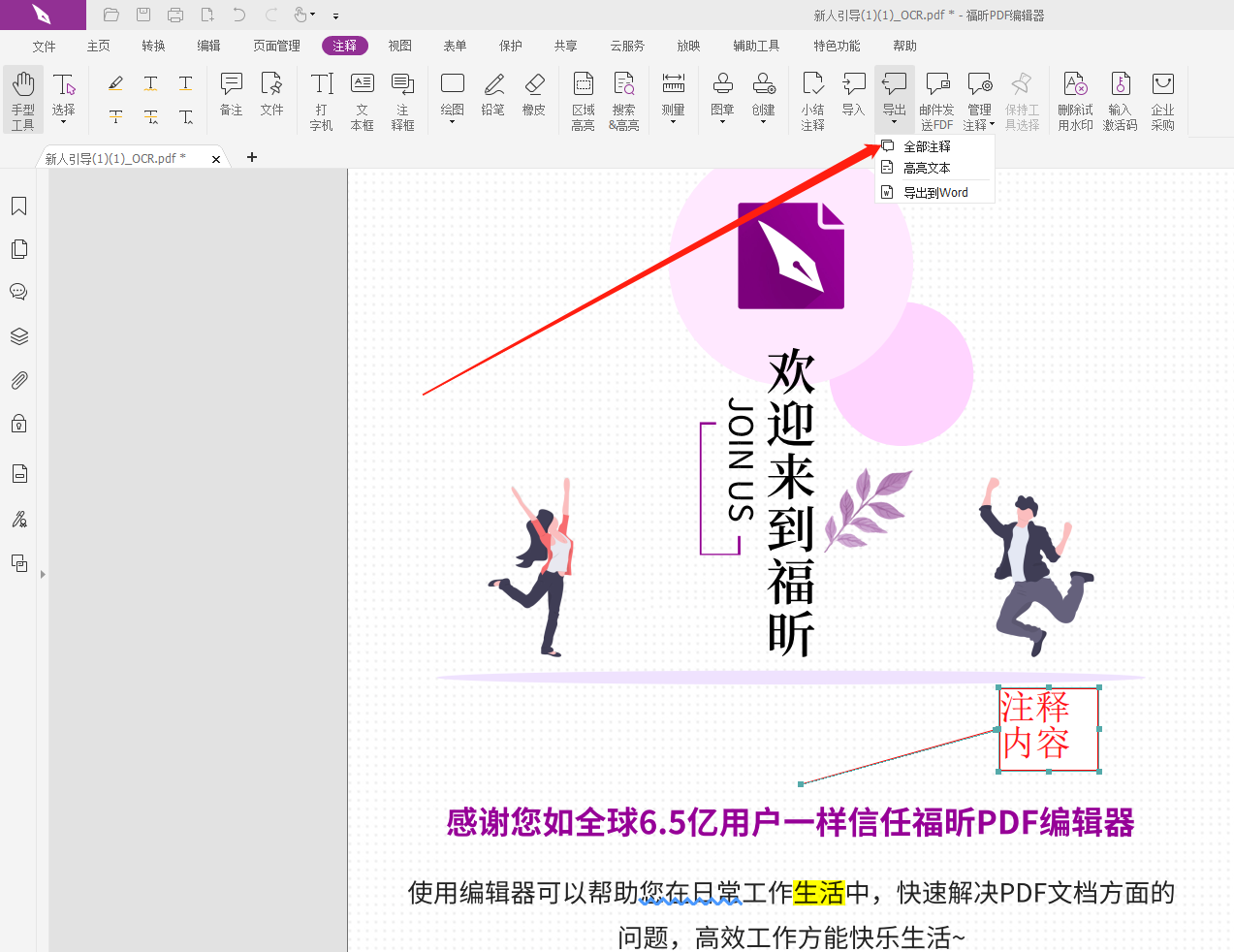
Task: Choose 导出到Word from export menu
Action: pyautogui.click(x=933, y=192)
